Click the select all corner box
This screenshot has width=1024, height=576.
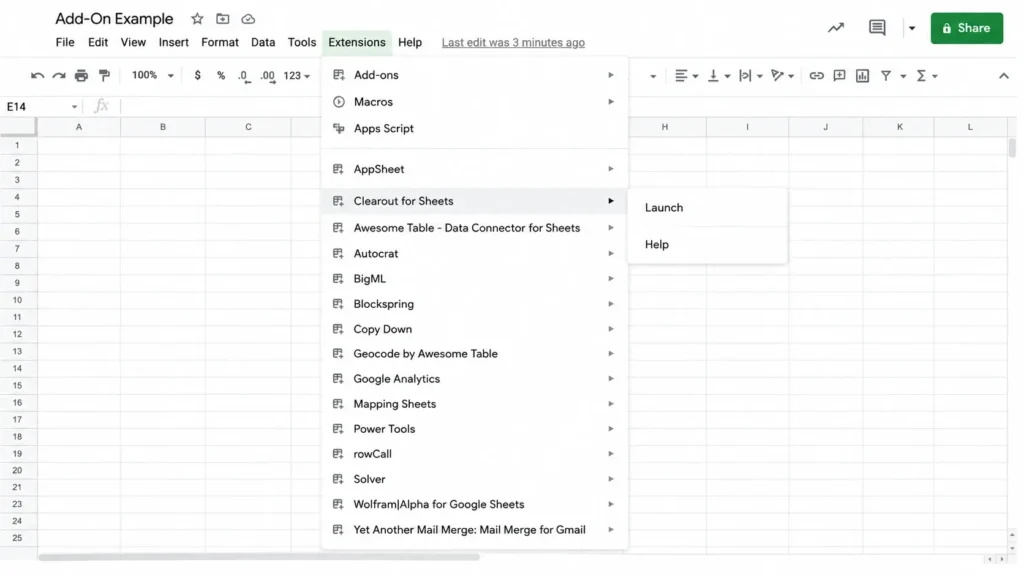pyautogui.click(x=18, y=127)
